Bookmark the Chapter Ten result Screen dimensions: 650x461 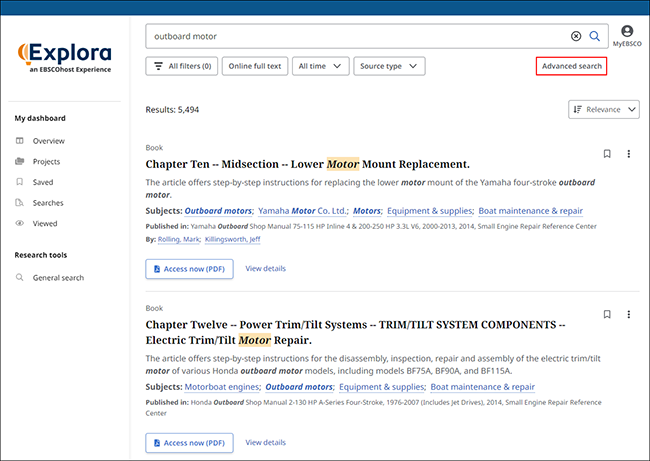tap(607, 154)
